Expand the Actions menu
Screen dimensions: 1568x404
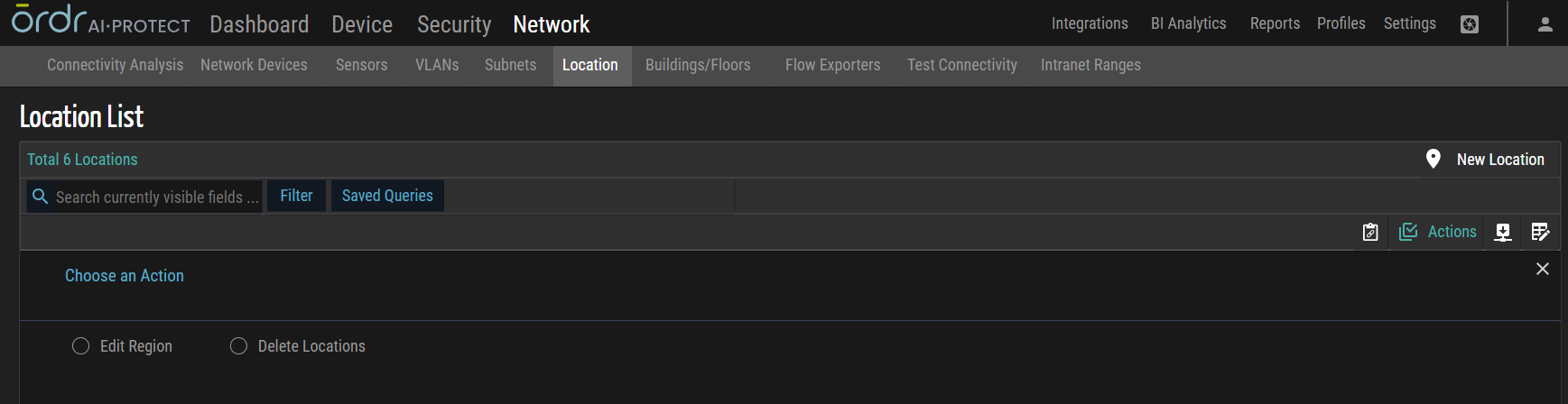pos(1438,232)
